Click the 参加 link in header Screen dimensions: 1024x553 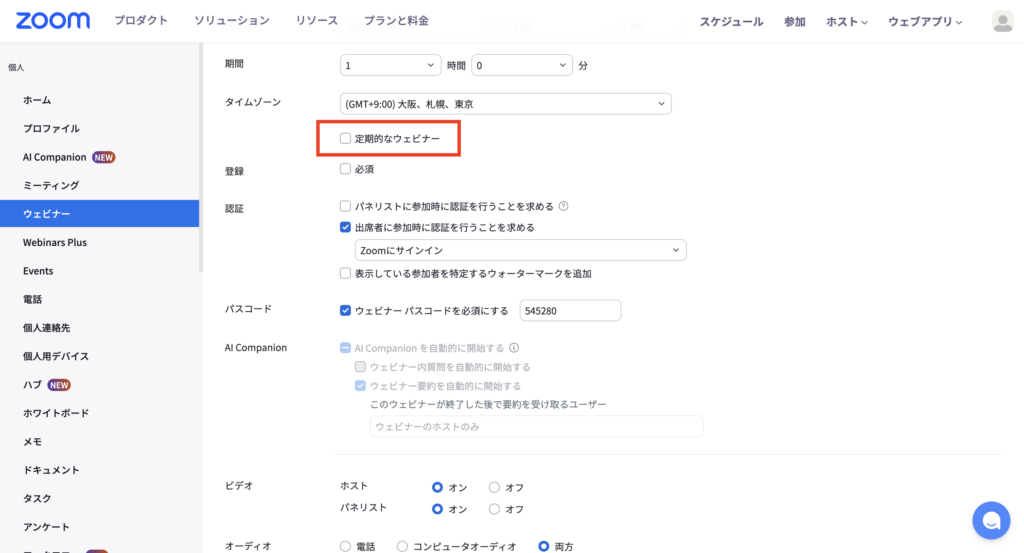794,22
